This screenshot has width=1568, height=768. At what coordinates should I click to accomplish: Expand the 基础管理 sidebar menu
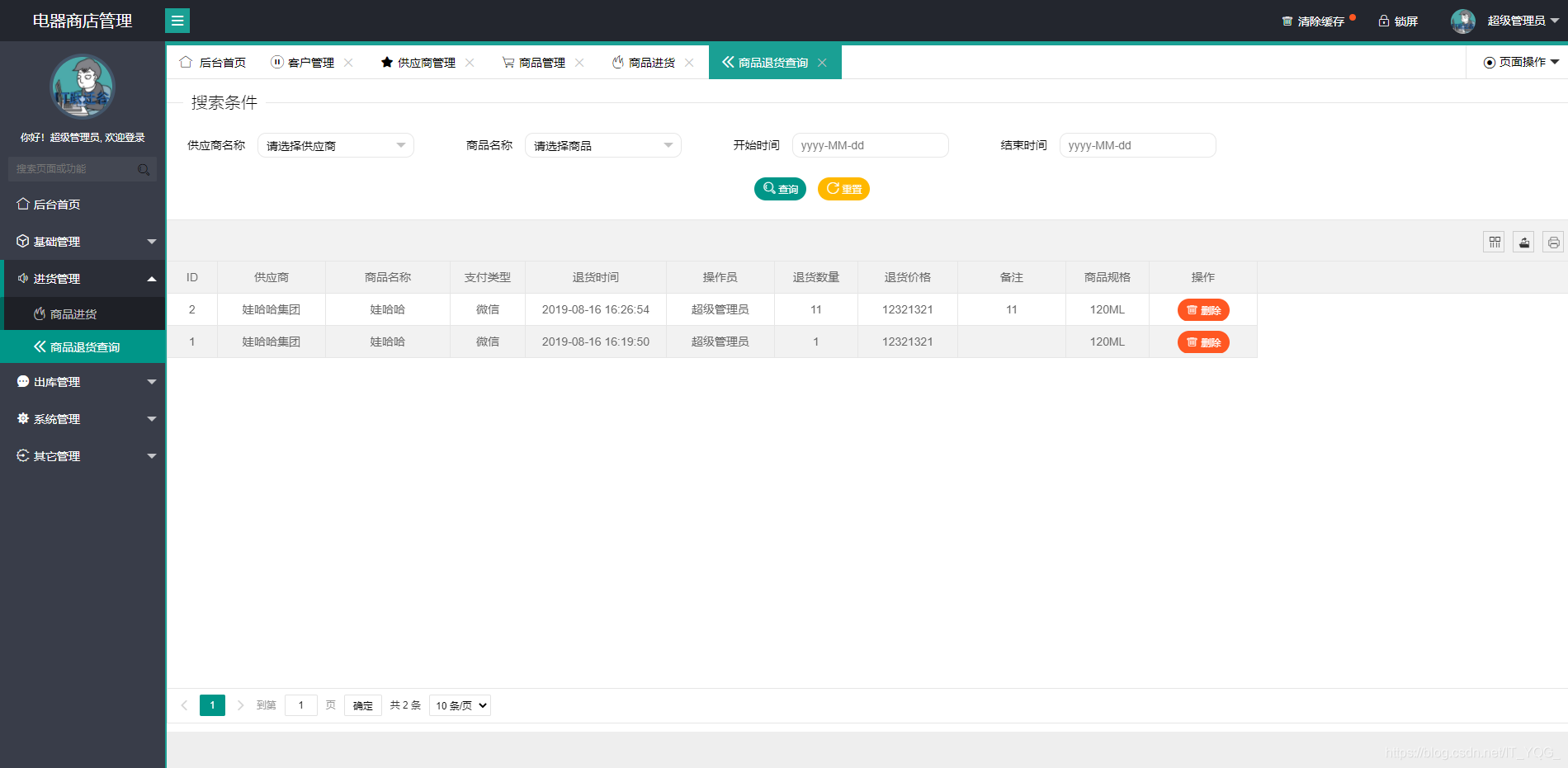(x=56, y=241)
